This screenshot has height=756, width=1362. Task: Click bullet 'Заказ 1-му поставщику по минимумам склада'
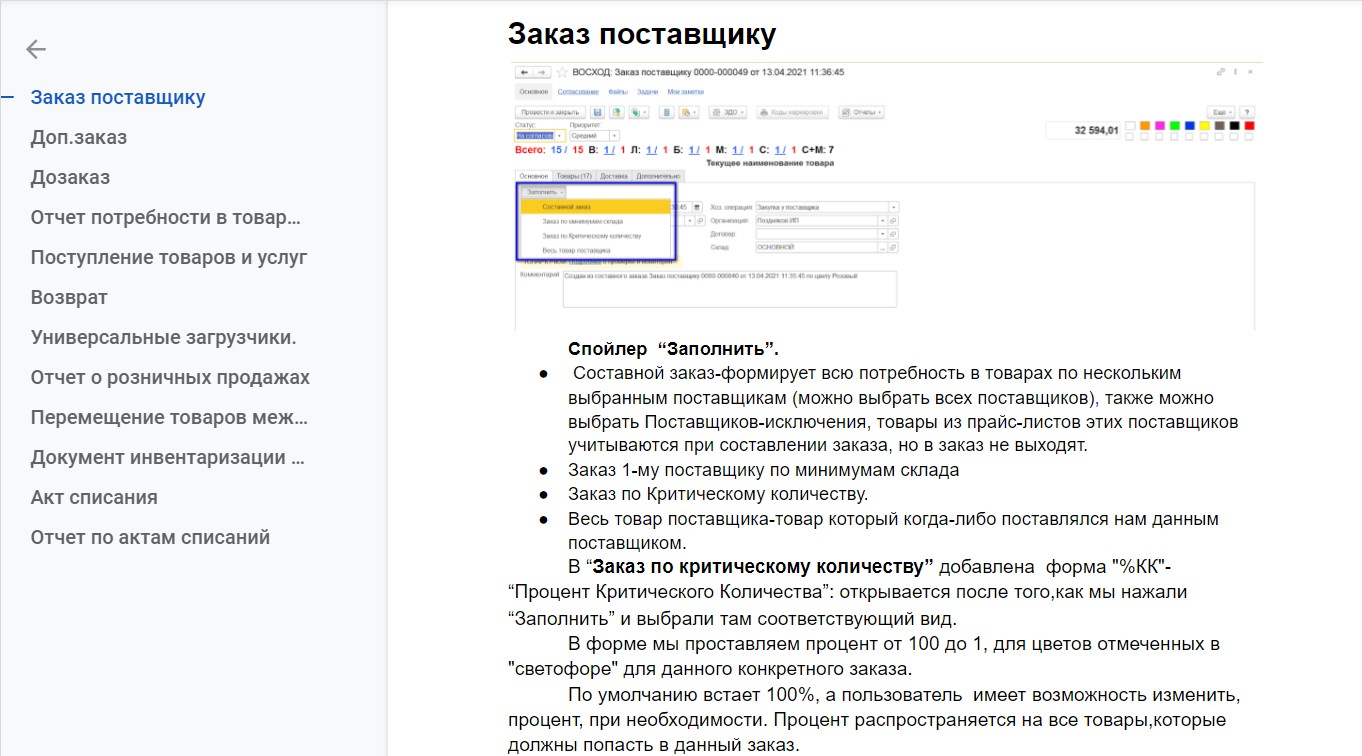(x=763, y=469)
